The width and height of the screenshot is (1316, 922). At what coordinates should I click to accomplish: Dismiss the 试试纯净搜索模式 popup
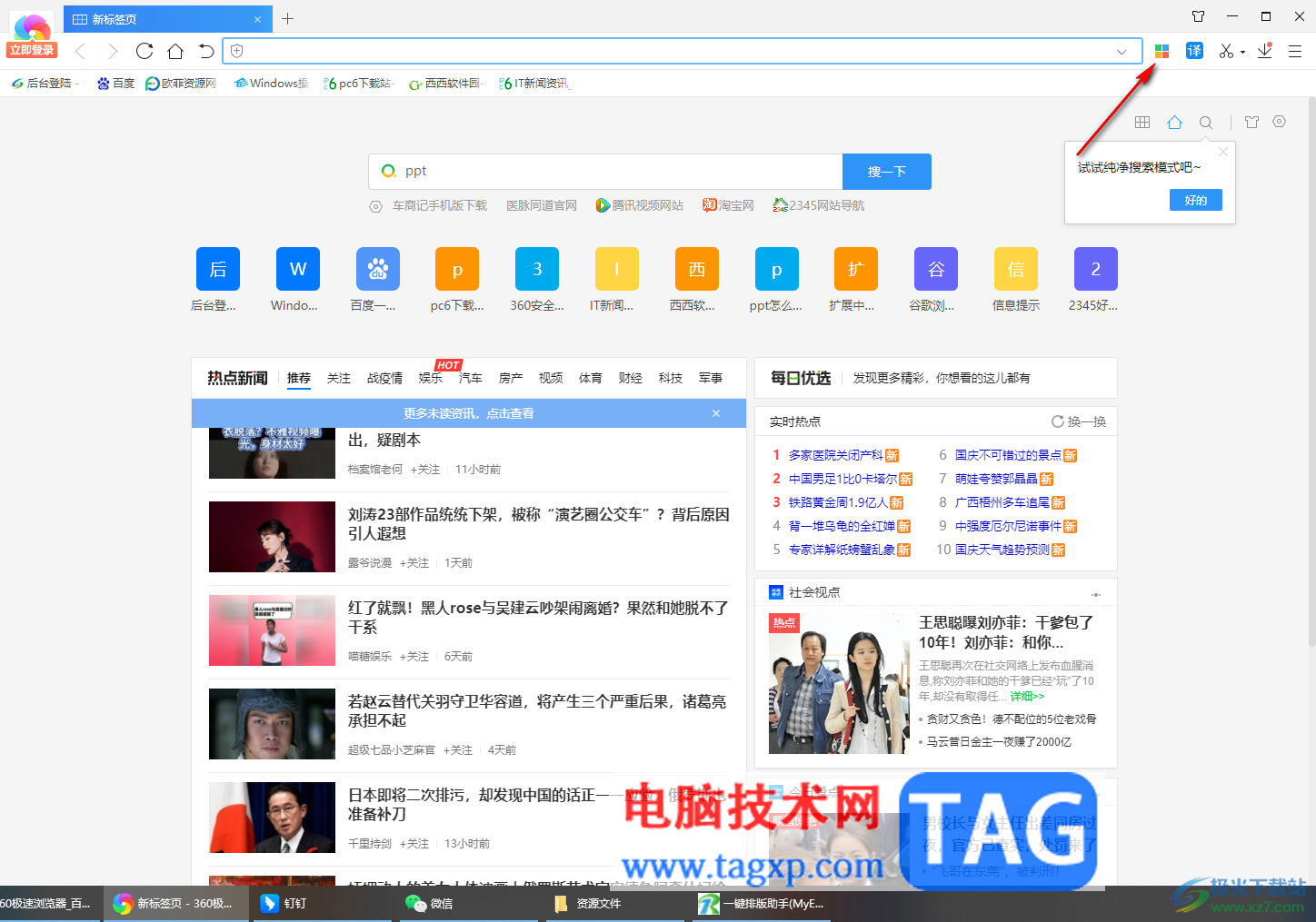(1223, 152)
